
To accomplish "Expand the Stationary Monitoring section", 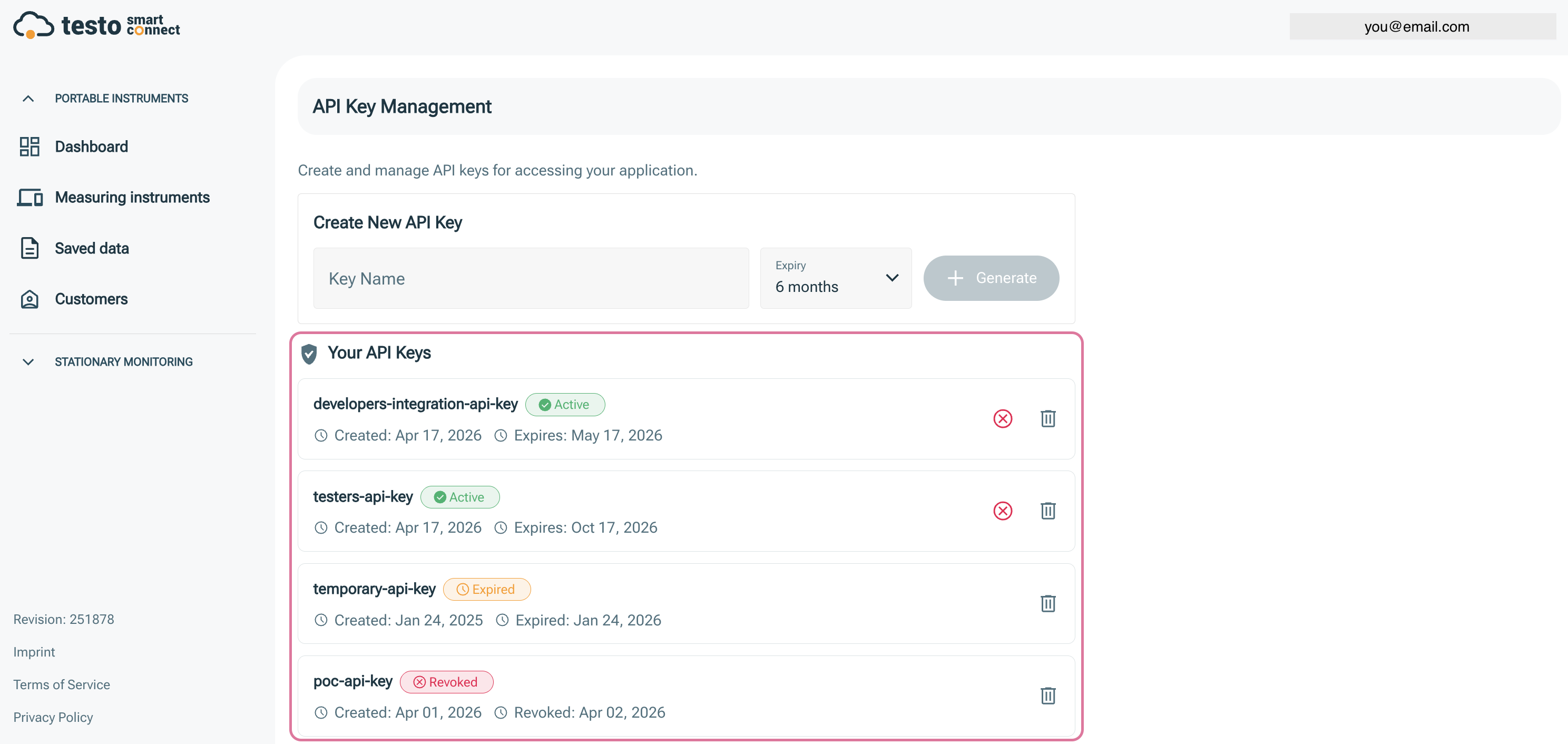I will [28, 361].
